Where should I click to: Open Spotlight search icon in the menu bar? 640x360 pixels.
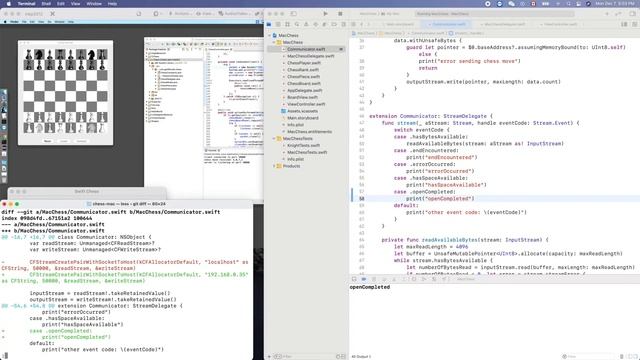569,4
